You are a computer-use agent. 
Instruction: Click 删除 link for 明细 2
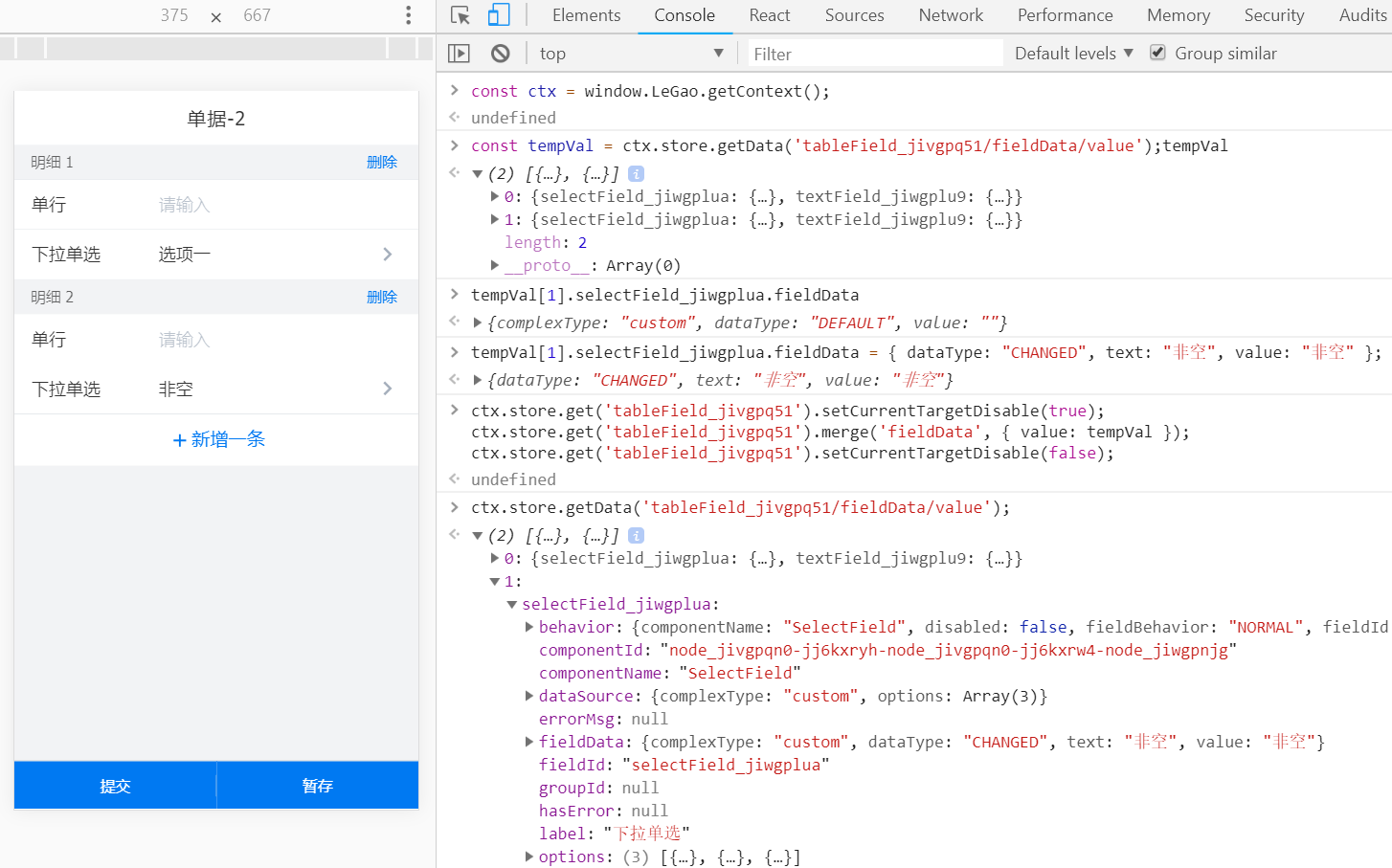click(382, 298)
